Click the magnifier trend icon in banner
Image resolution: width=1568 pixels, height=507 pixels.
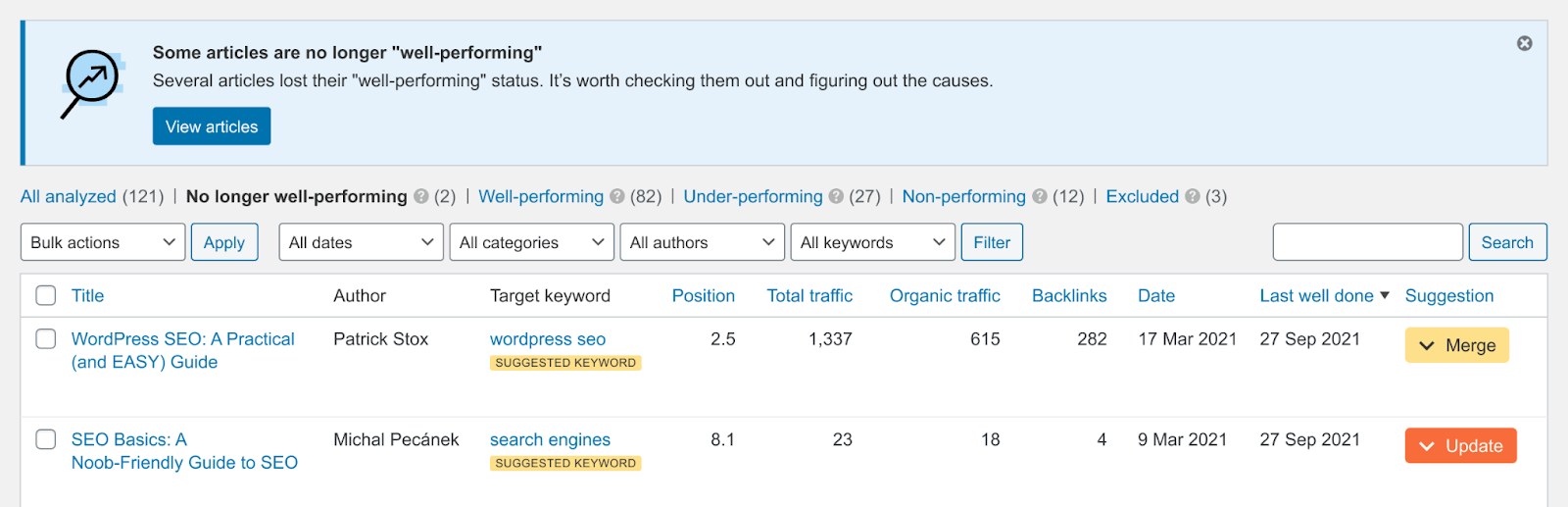click(91, 83)
